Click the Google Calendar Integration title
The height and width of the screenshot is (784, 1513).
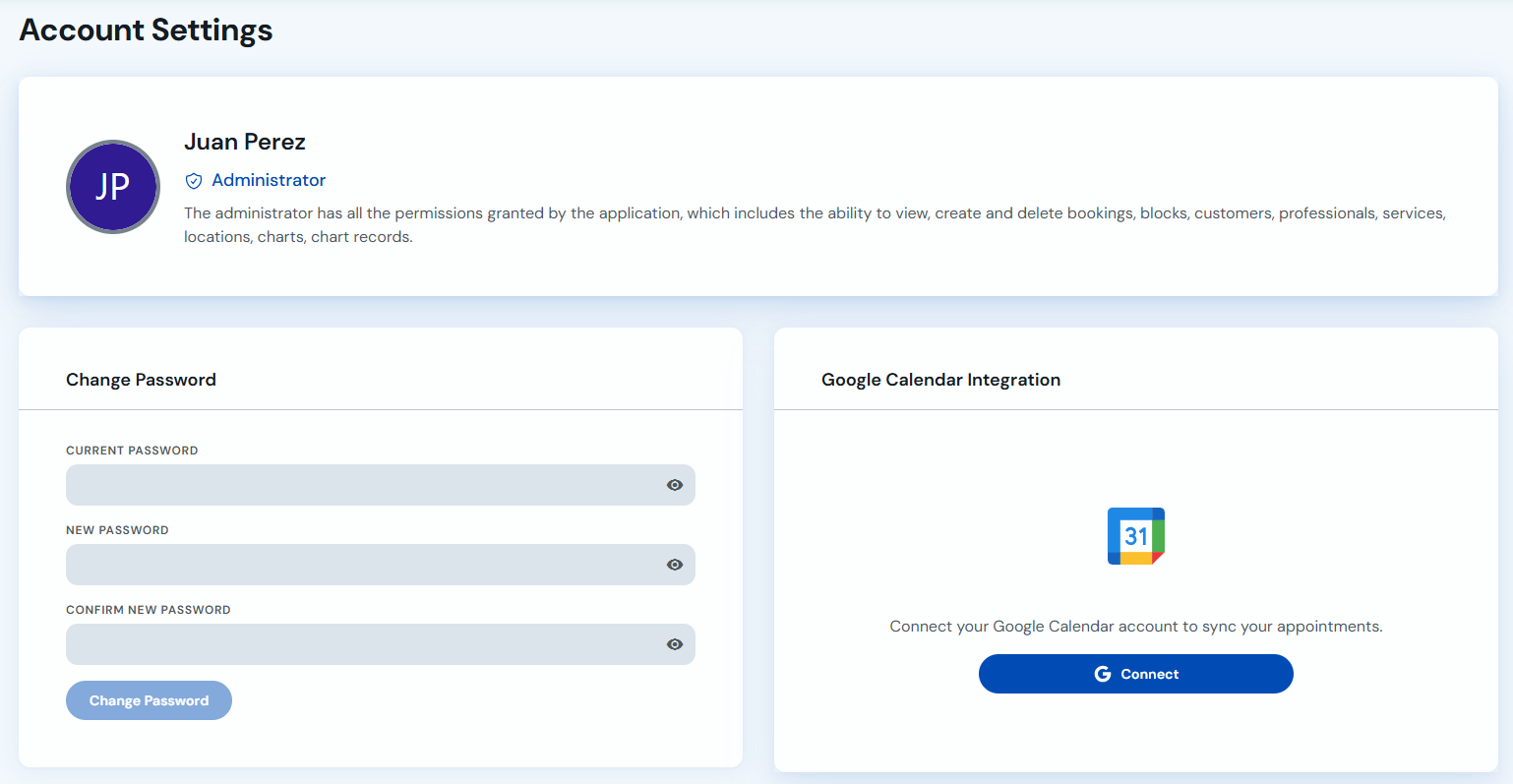point(940,380)
